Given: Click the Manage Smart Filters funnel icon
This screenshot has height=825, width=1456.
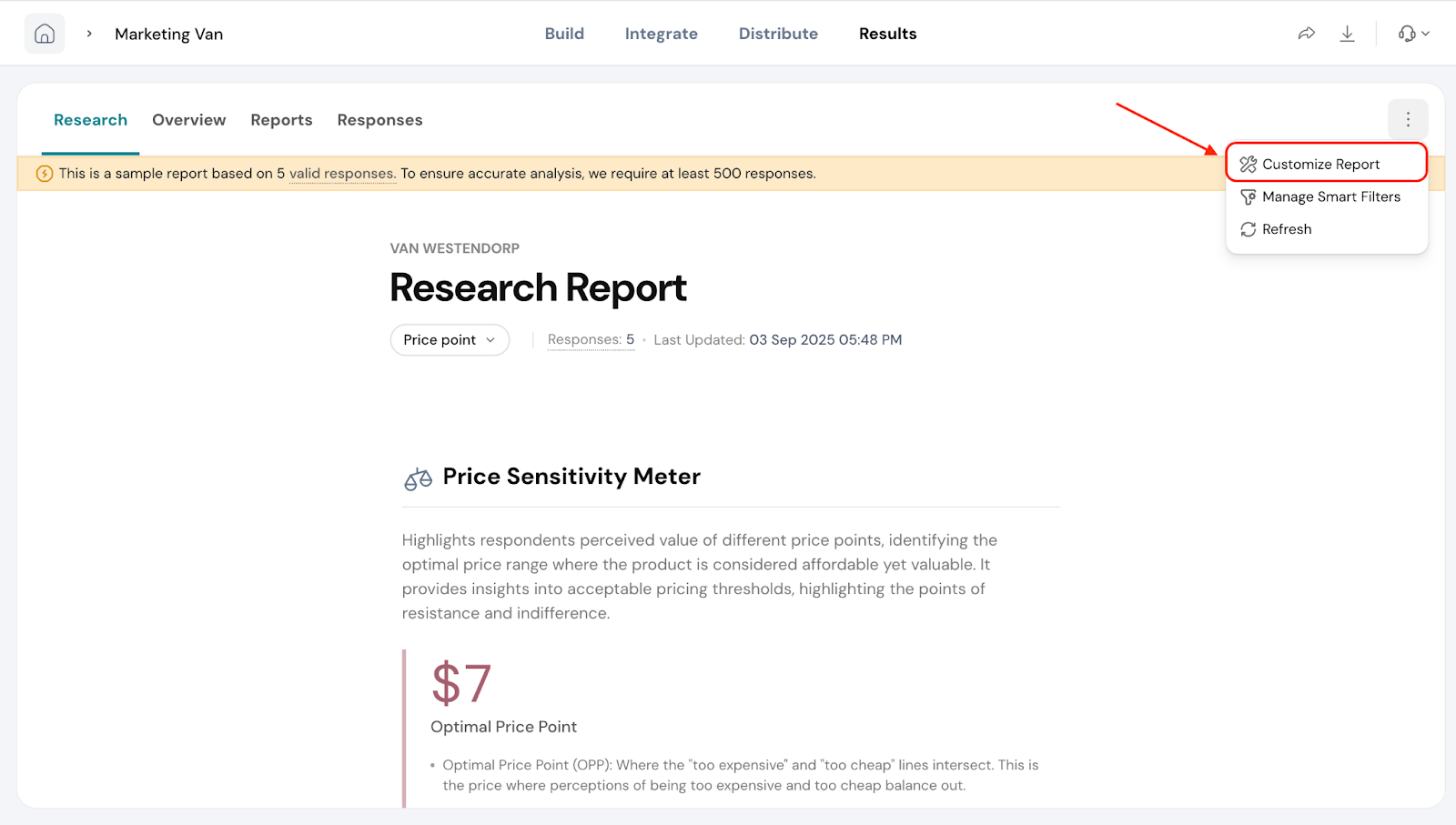Looking at the screenshot, I should 1249,197.
